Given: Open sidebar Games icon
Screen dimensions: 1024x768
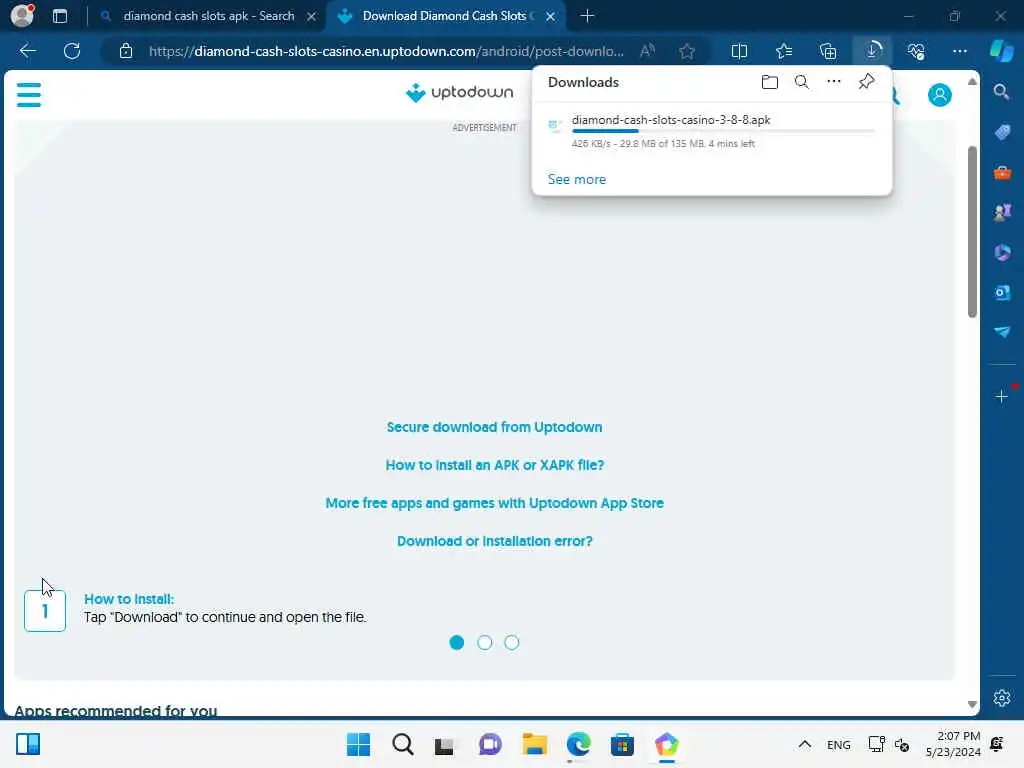Looking at the screenshot, I should tap(1002, 212).
